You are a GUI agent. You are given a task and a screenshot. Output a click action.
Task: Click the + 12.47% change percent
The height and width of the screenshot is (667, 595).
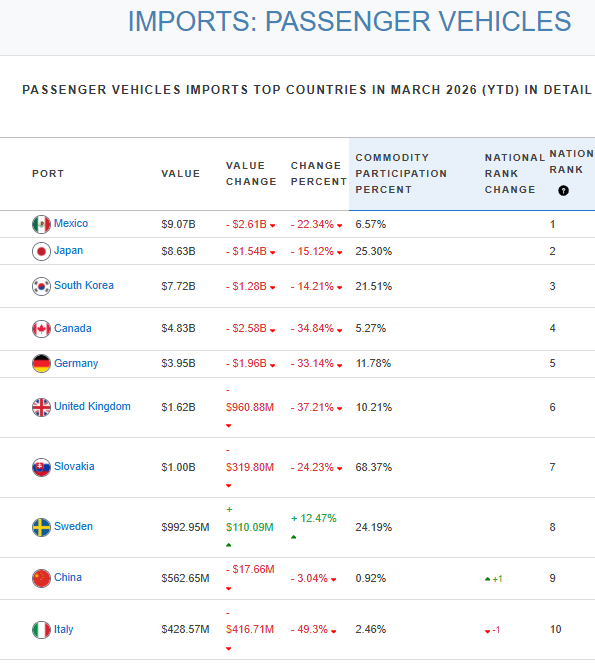(x=314, y=519)
